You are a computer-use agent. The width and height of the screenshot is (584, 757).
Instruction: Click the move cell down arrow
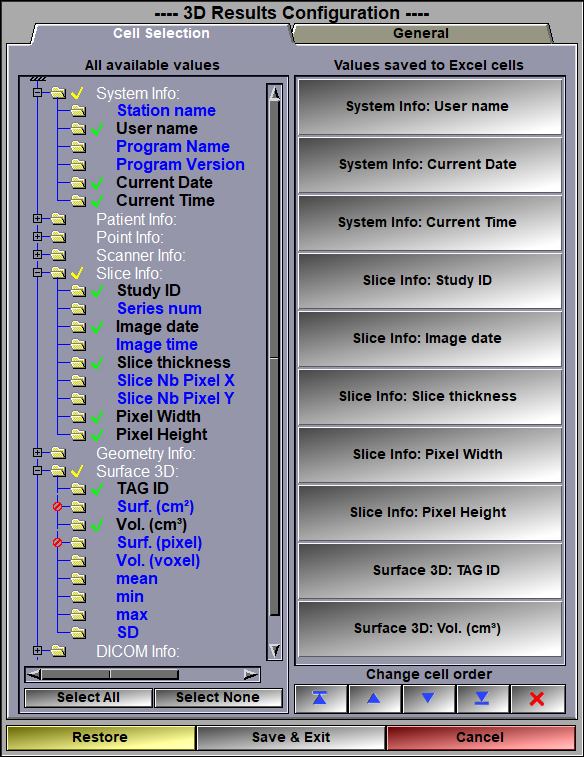click(x=428, y=698)
